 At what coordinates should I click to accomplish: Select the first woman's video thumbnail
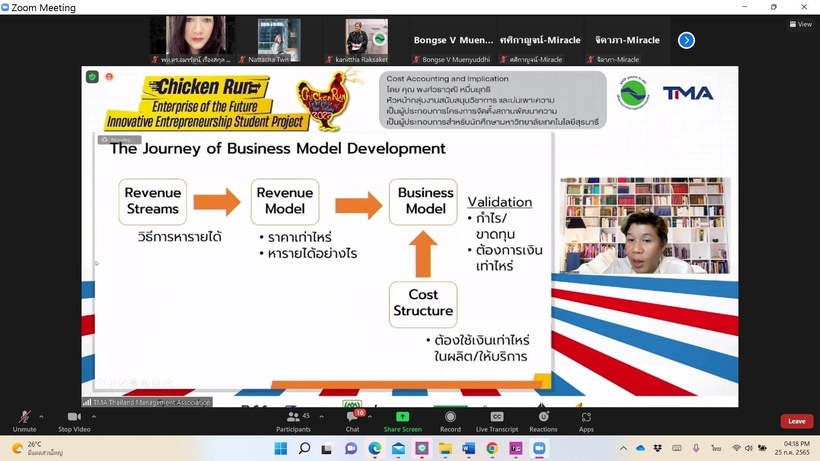tap(192, 40)
